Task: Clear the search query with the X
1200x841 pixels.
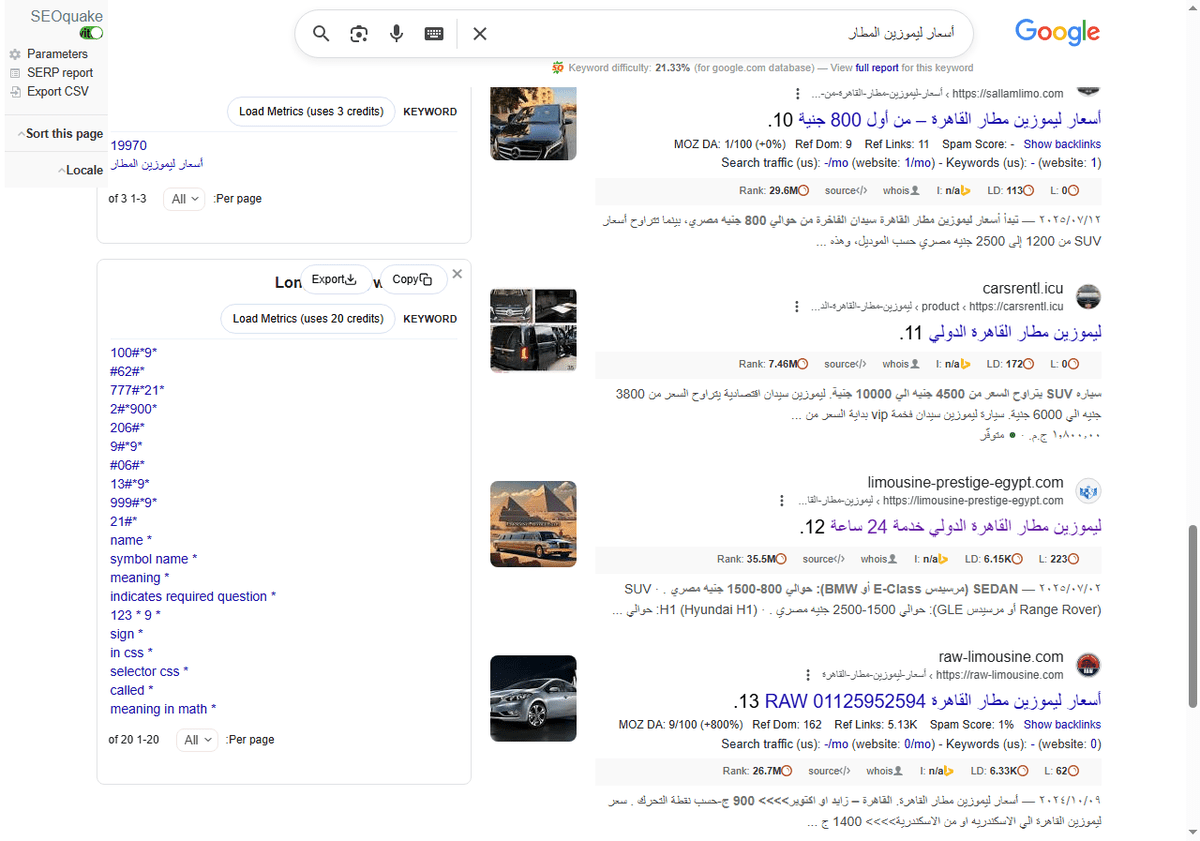Action: tap(479, 33)
